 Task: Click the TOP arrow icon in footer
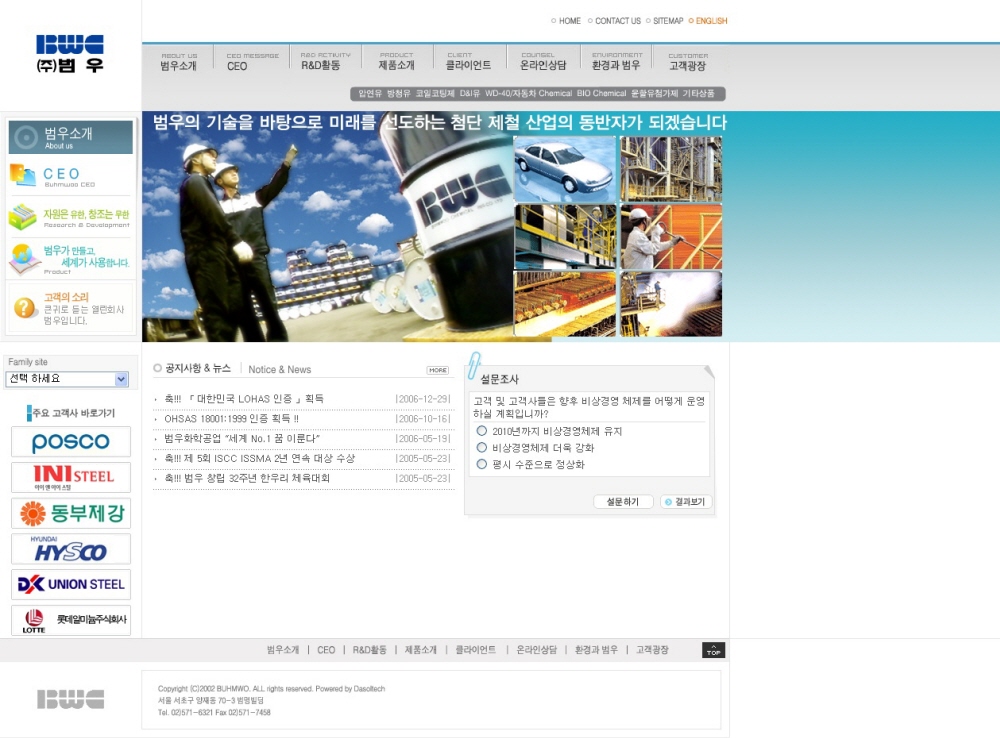coord(713,650)
